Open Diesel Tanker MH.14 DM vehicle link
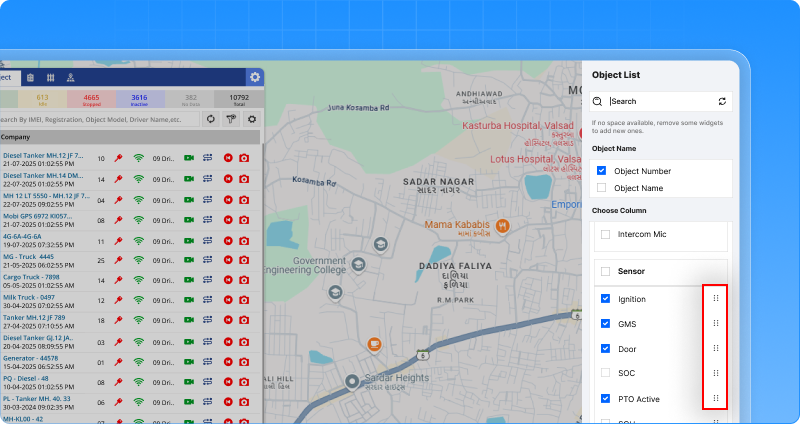The width and height of the screenshot is (800, 424). (42, 177)
